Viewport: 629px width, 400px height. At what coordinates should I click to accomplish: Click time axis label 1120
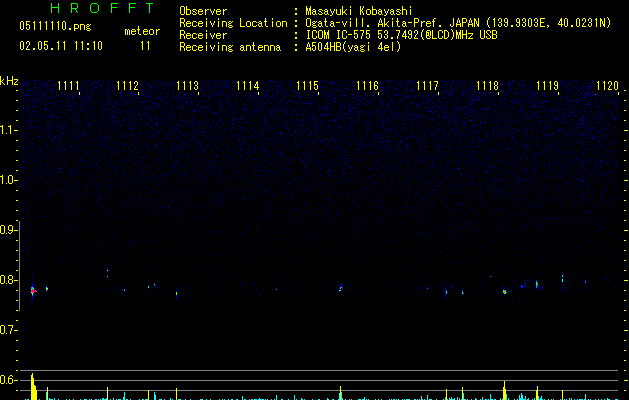click(x=607, y=86)
